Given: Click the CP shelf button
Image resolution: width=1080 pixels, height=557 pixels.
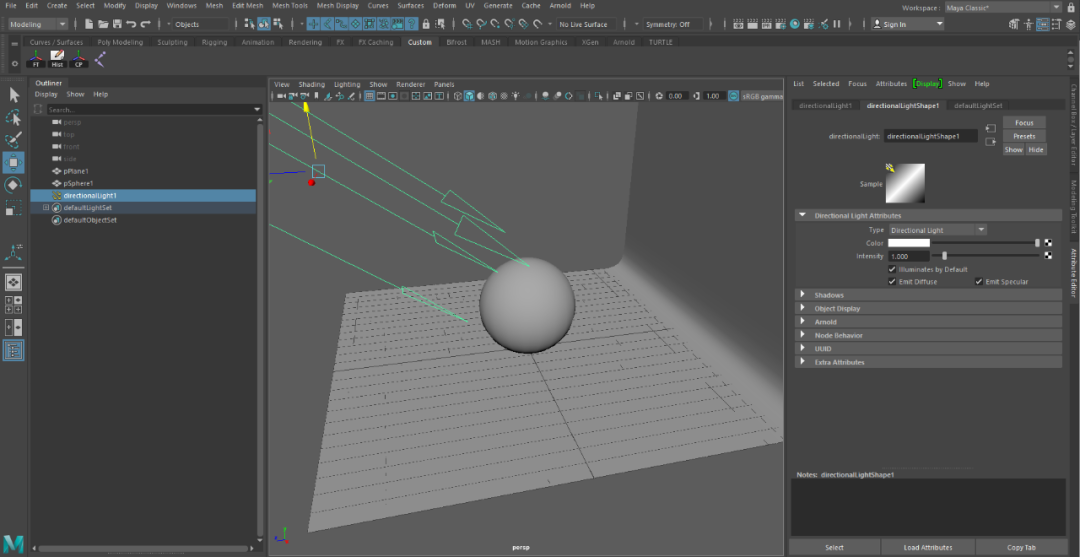Looking at the screenshot, I should point(79,59).
